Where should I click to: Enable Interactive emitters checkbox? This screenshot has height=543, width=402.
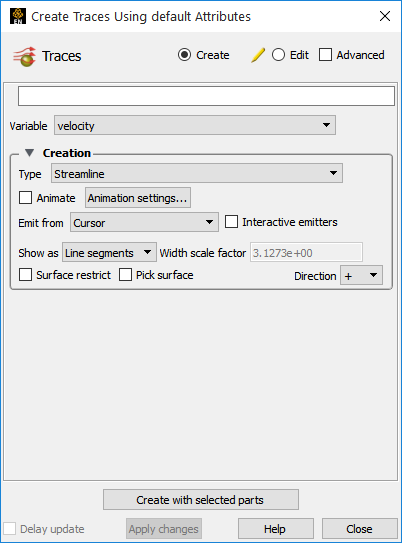click(x=231, y=222)
